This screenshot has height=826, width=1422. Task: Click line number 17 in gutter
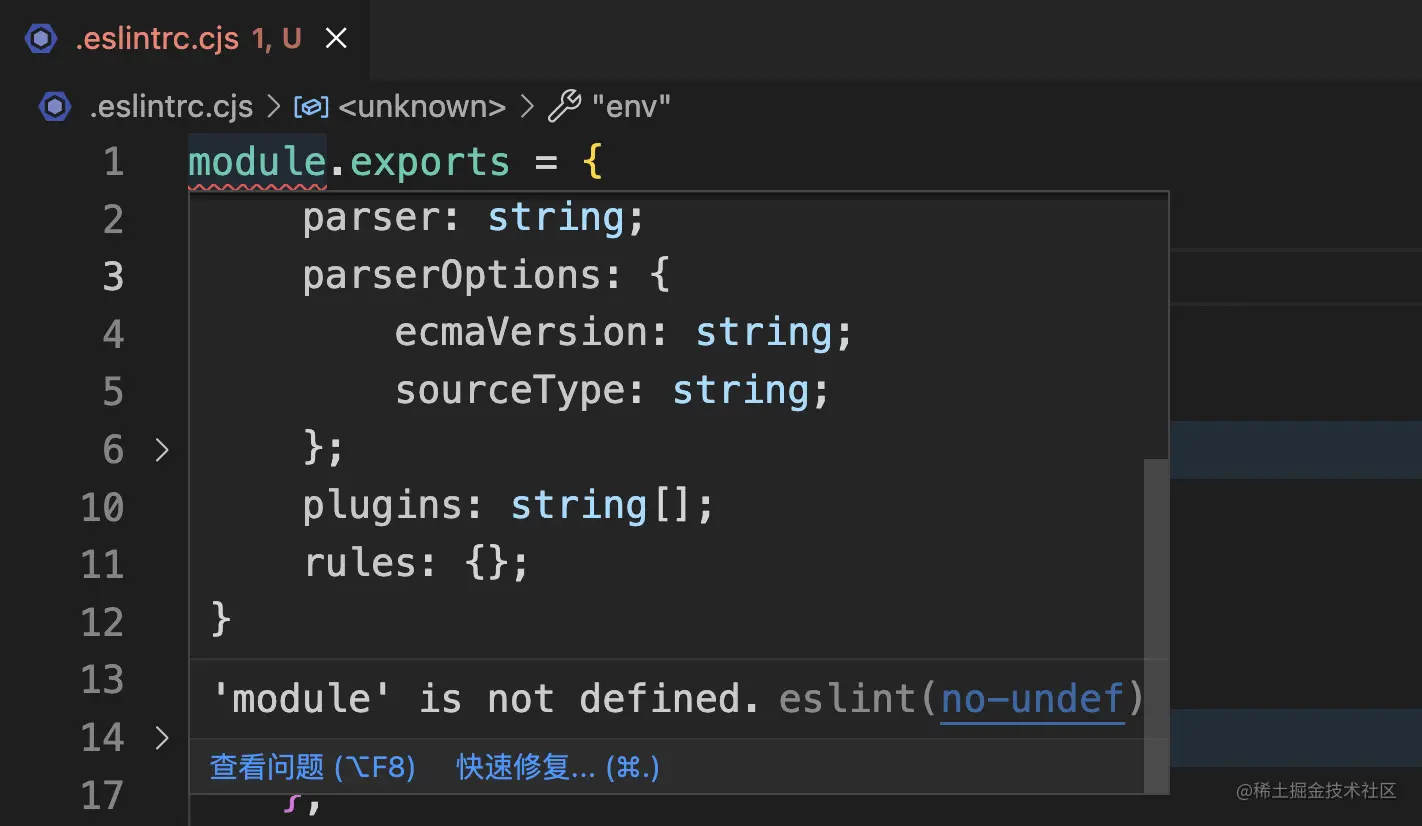click(x=102, y=796)
